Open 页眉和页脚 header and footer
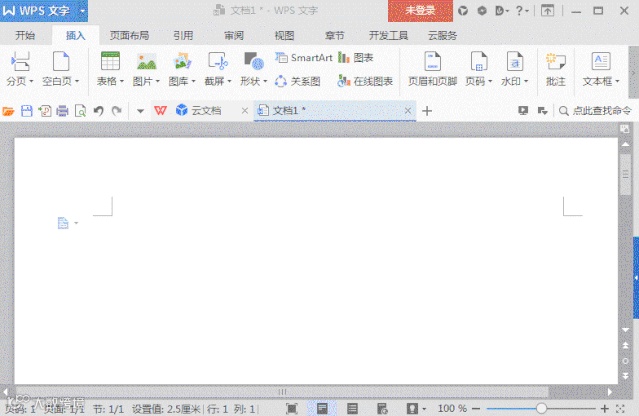639x416 pixels. pyautogui.click(x=432, y=69)
